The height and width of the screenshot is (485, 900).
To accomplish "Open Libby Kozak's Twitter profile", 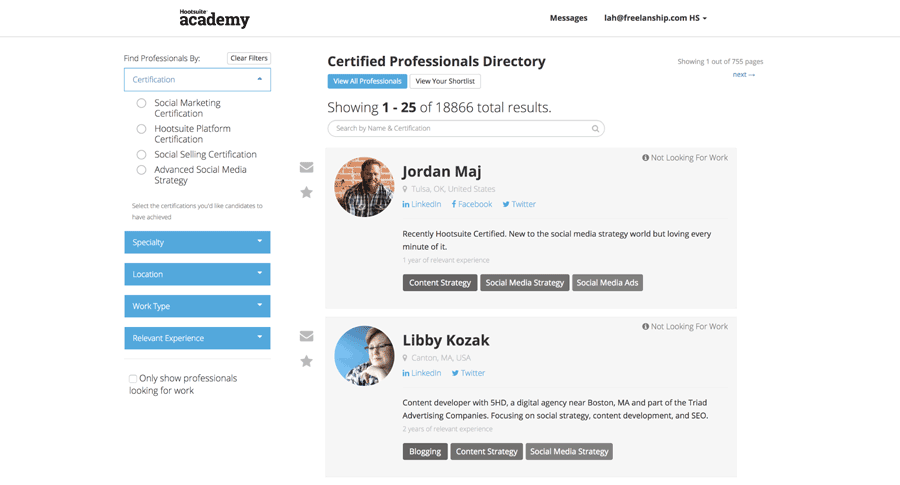I will click(x=468, y=373).
